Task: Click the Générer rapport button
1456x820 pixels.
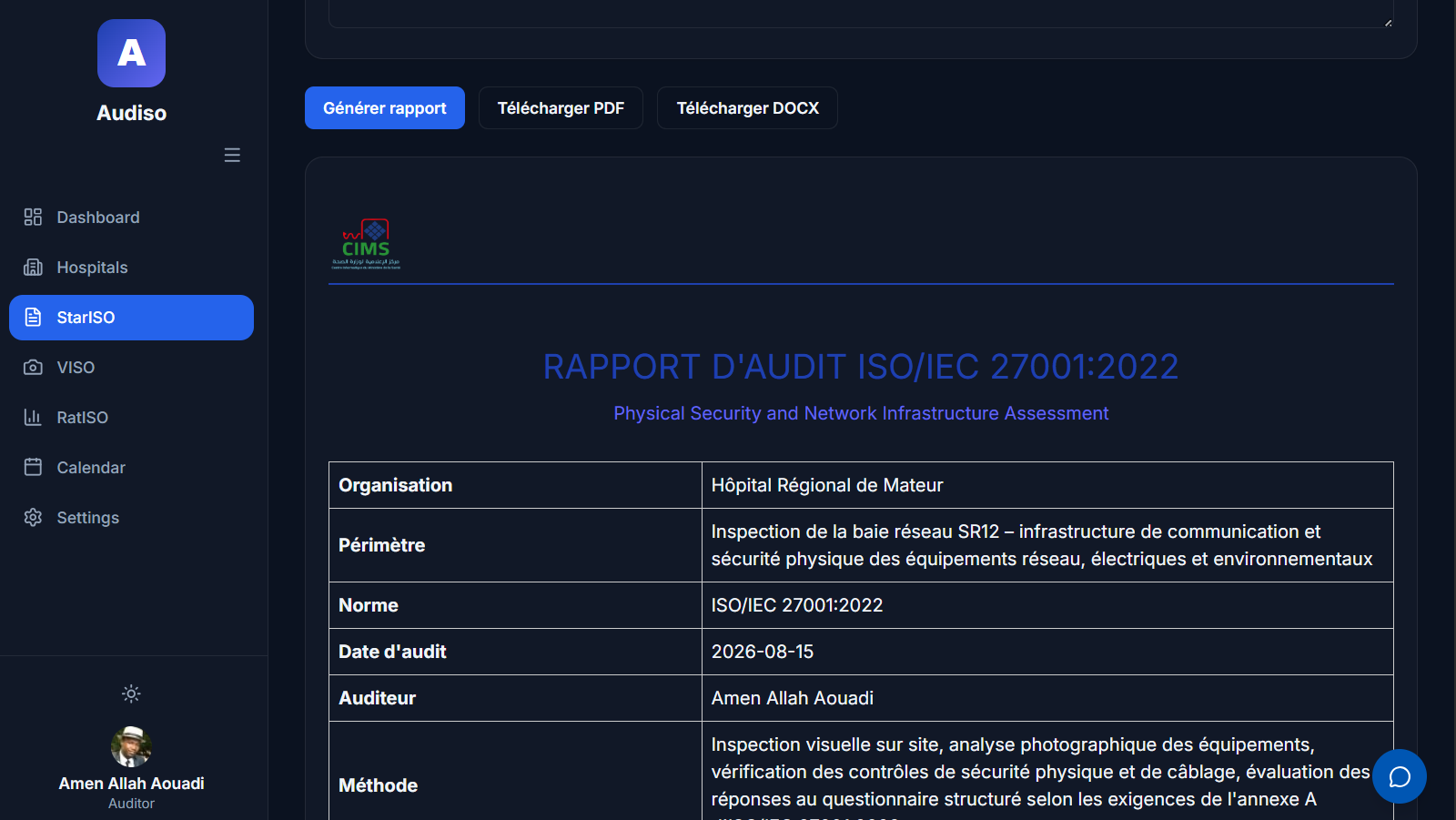Action: (x=385, y=108)
